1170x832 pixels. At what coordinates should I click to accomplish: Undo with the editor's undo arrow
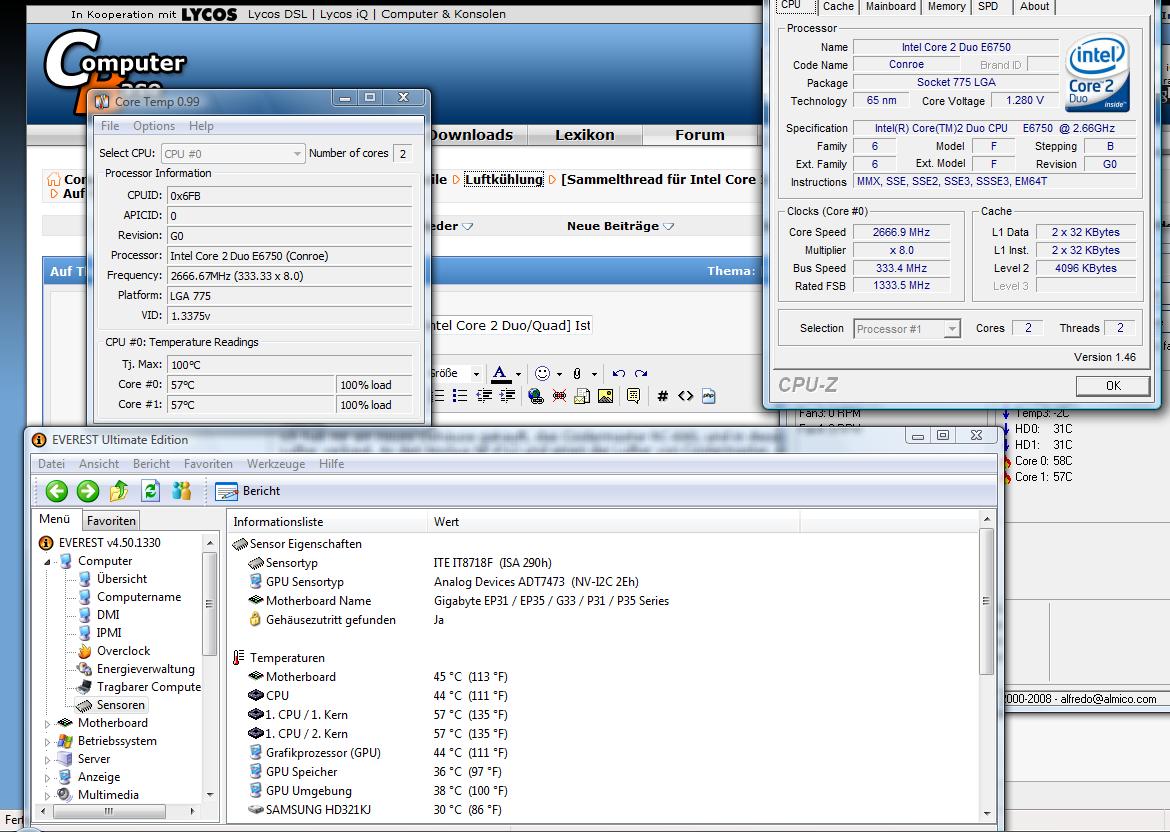(619, 373)
